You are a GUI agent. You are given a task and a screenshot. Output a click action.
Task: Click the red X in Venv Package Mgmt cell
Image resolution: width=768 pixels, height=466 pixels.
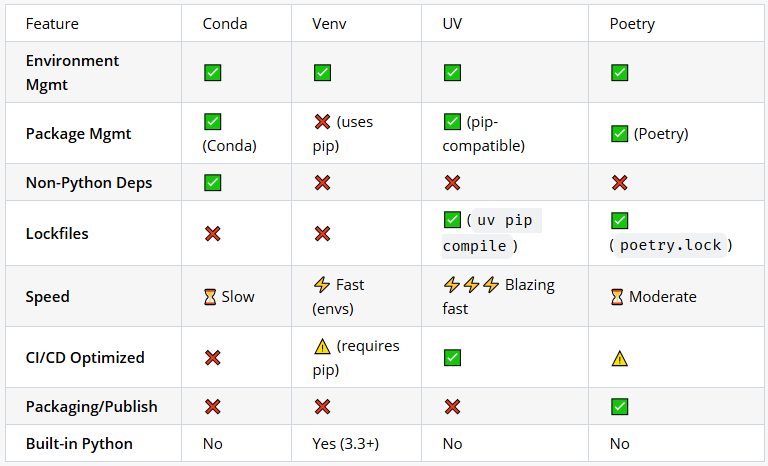(322, 122)
